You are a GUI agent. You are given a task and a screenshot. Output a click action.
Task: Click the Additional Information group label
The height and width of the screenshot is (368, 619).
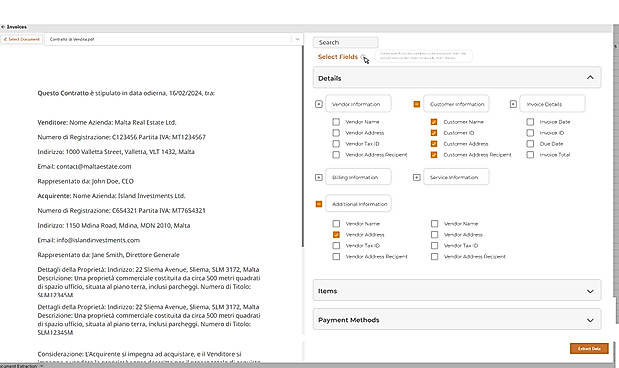pos(358,204)
